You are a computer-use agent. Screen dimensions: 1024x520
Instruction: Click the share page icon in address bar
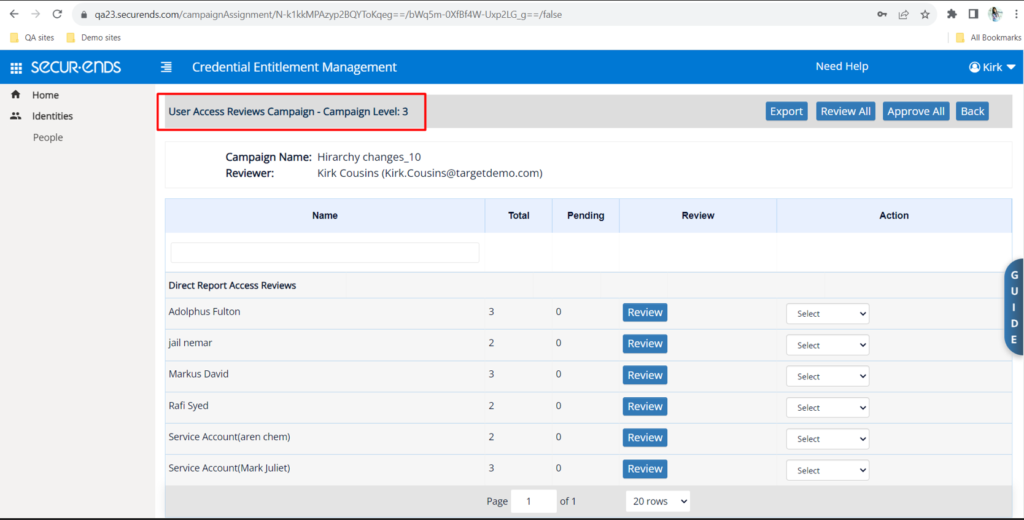[904, 14]
